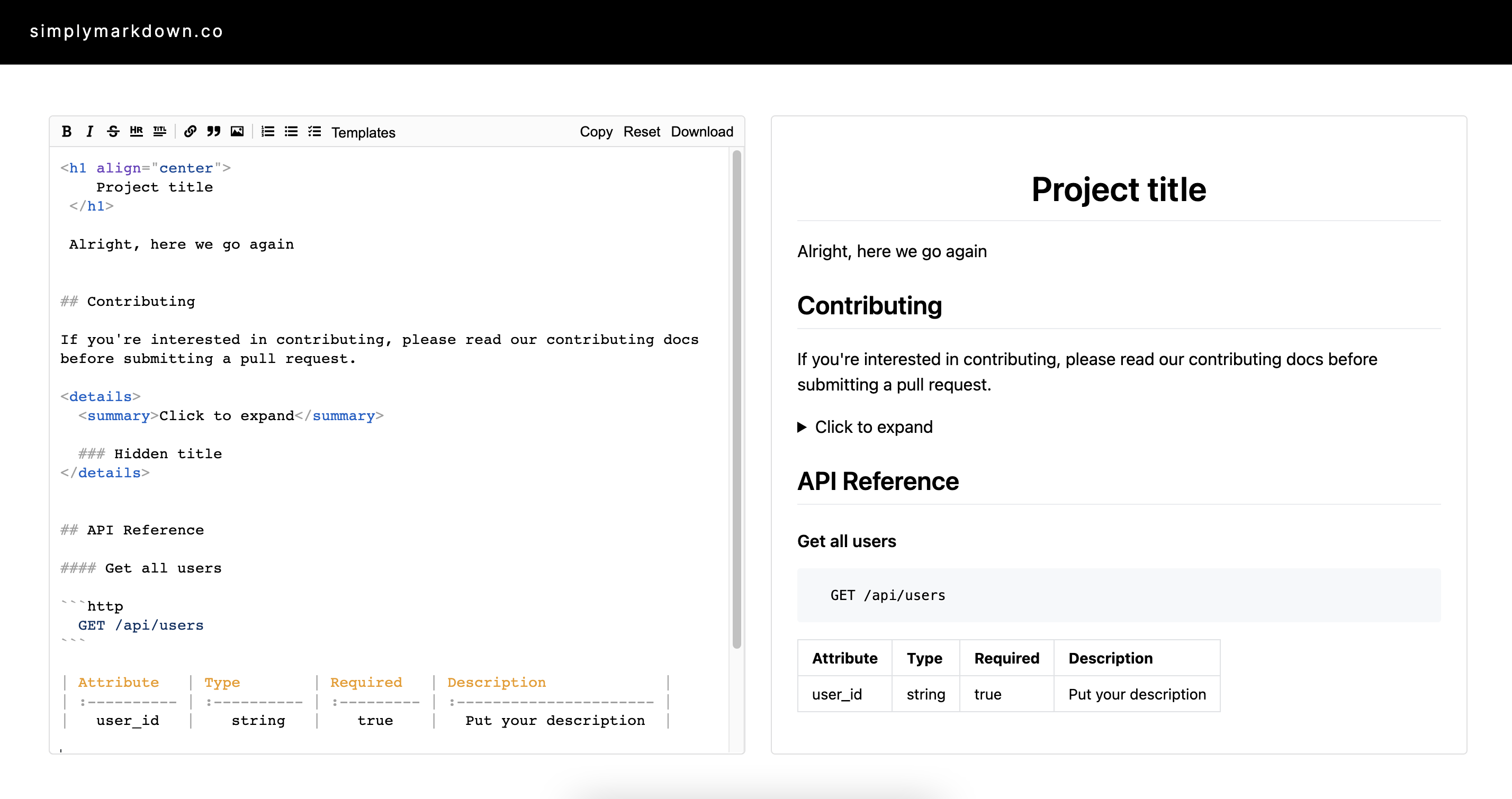This screenshot has height=799, width=1512.
Task: Click the '## API Reference' line in editor
Action: point(132,530)
